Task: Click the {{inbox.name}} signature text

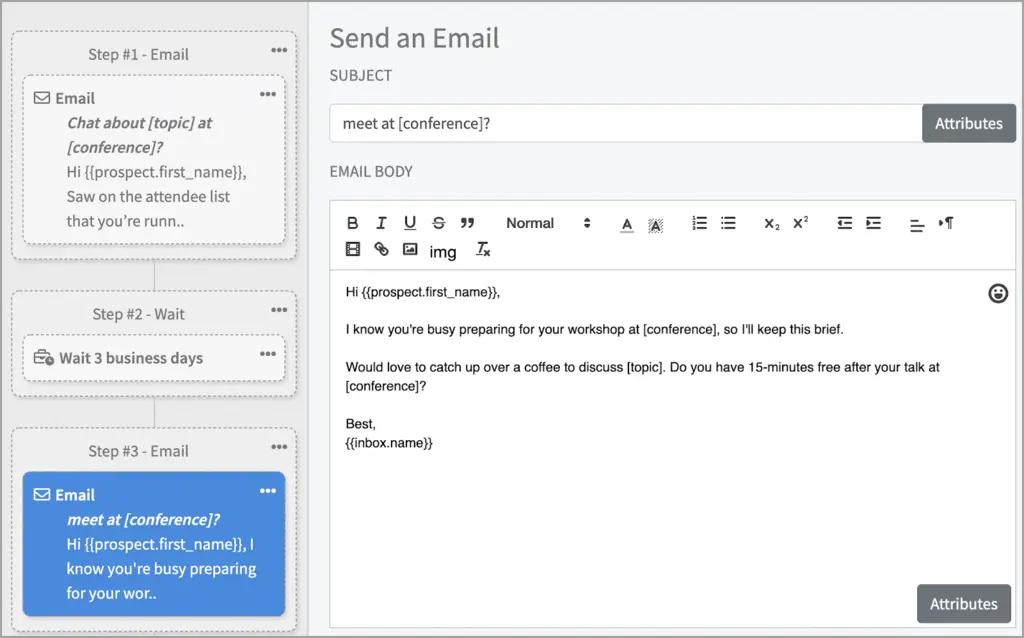Action: 389,443
